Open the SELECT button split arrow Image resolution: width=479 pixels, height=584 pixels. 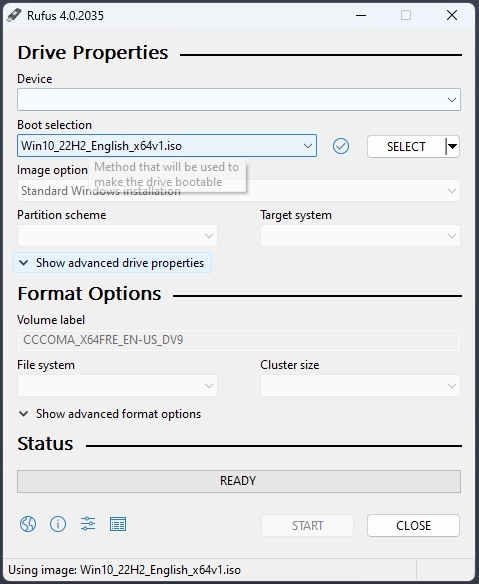point(452,146)
